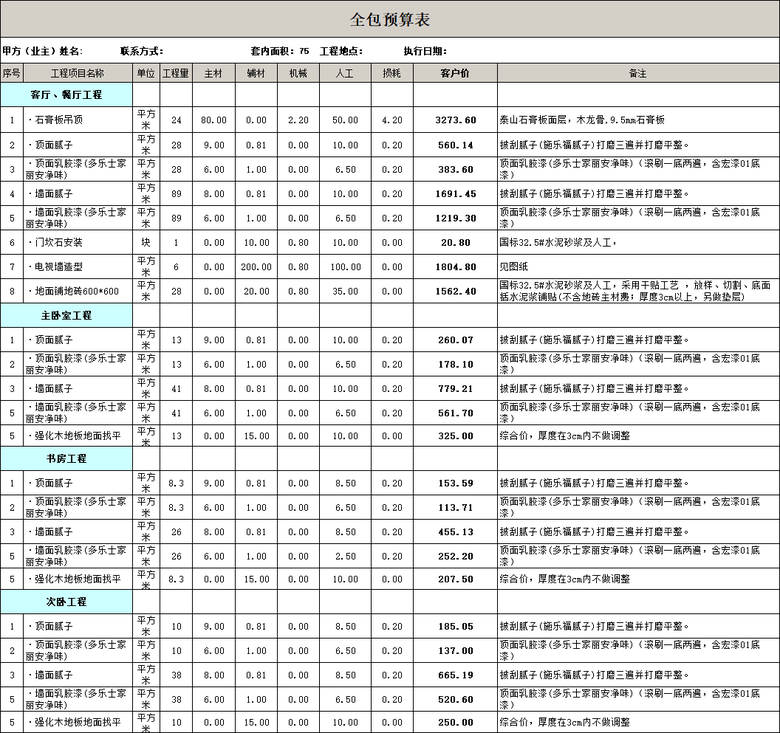Select the 工程项目名称 column header
Viewport: 780px width, 733px height.
click(78, 73)
